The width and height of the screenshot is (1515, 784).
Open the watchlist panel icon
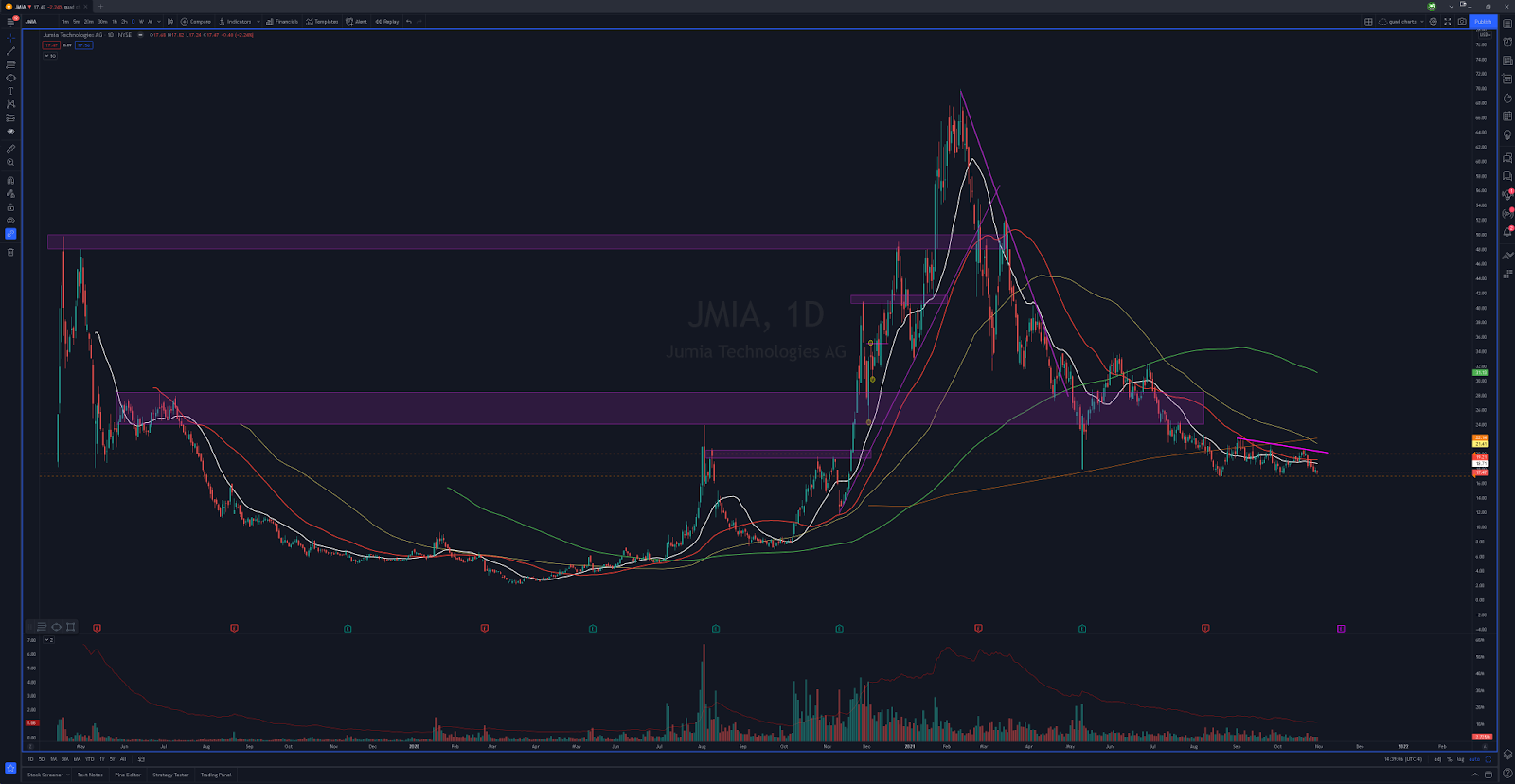(1507, 24)
